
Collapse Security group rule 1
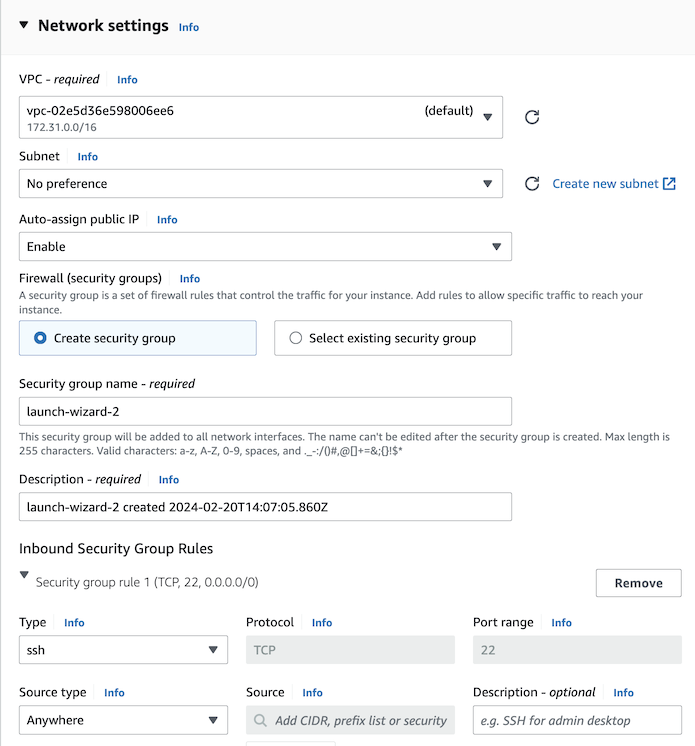pyautogui.click(x=24, y=576)
